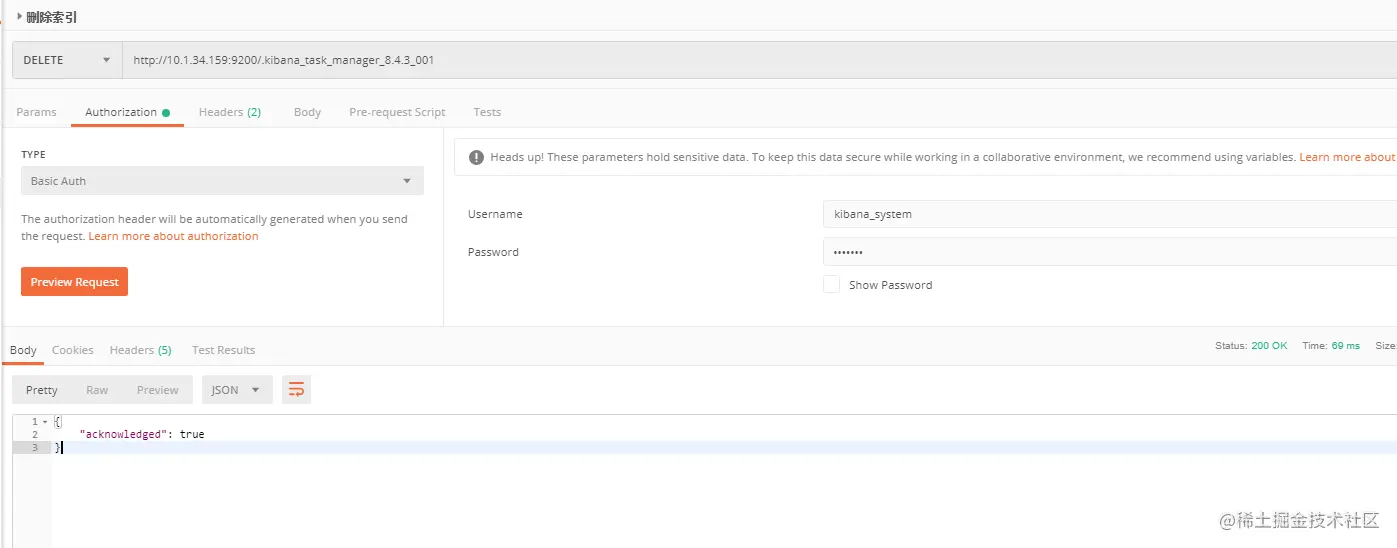The image size is (1397, 548).
Task: Open the Tests tab
Action: coord(487,112)
